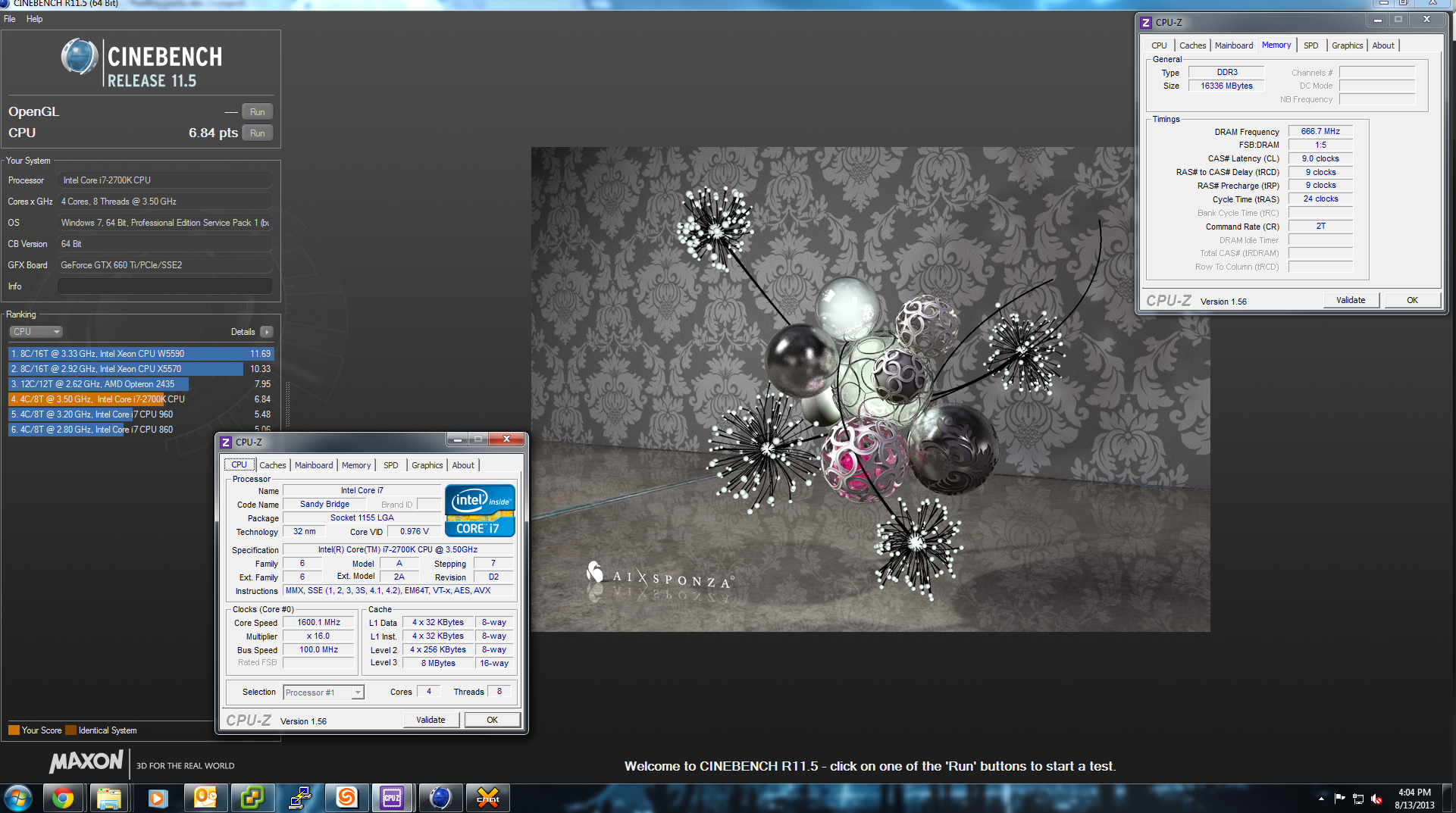Image resolution: width=1456 pixels, height=813 pixels.
Task: Open Graphics tab in lower CPU-Z window
Action: click(427, 465)
